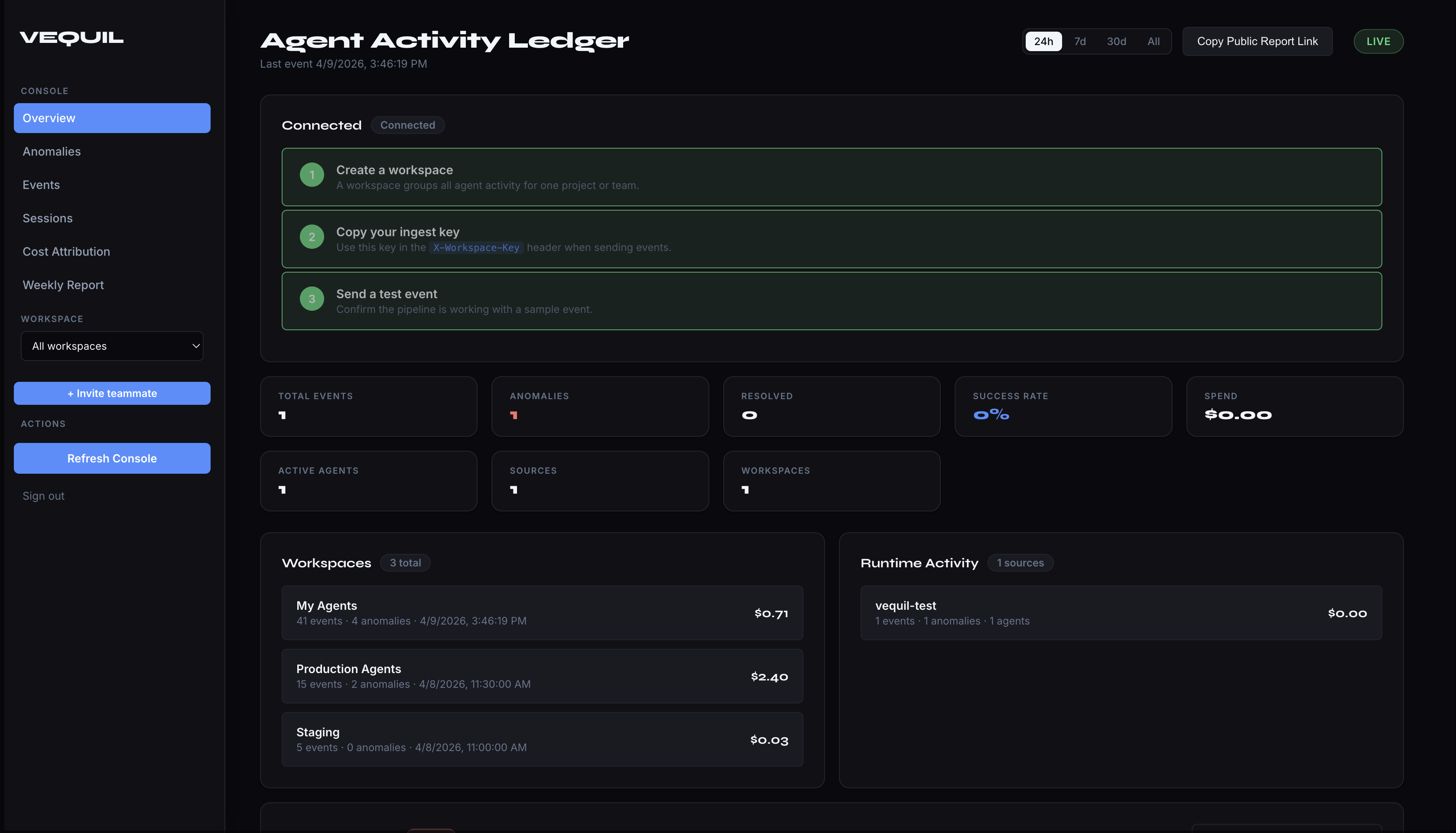This screenshot has height=833, width=1456.
Task: Open the Anomalies page
Action: [x=52, y=152]
